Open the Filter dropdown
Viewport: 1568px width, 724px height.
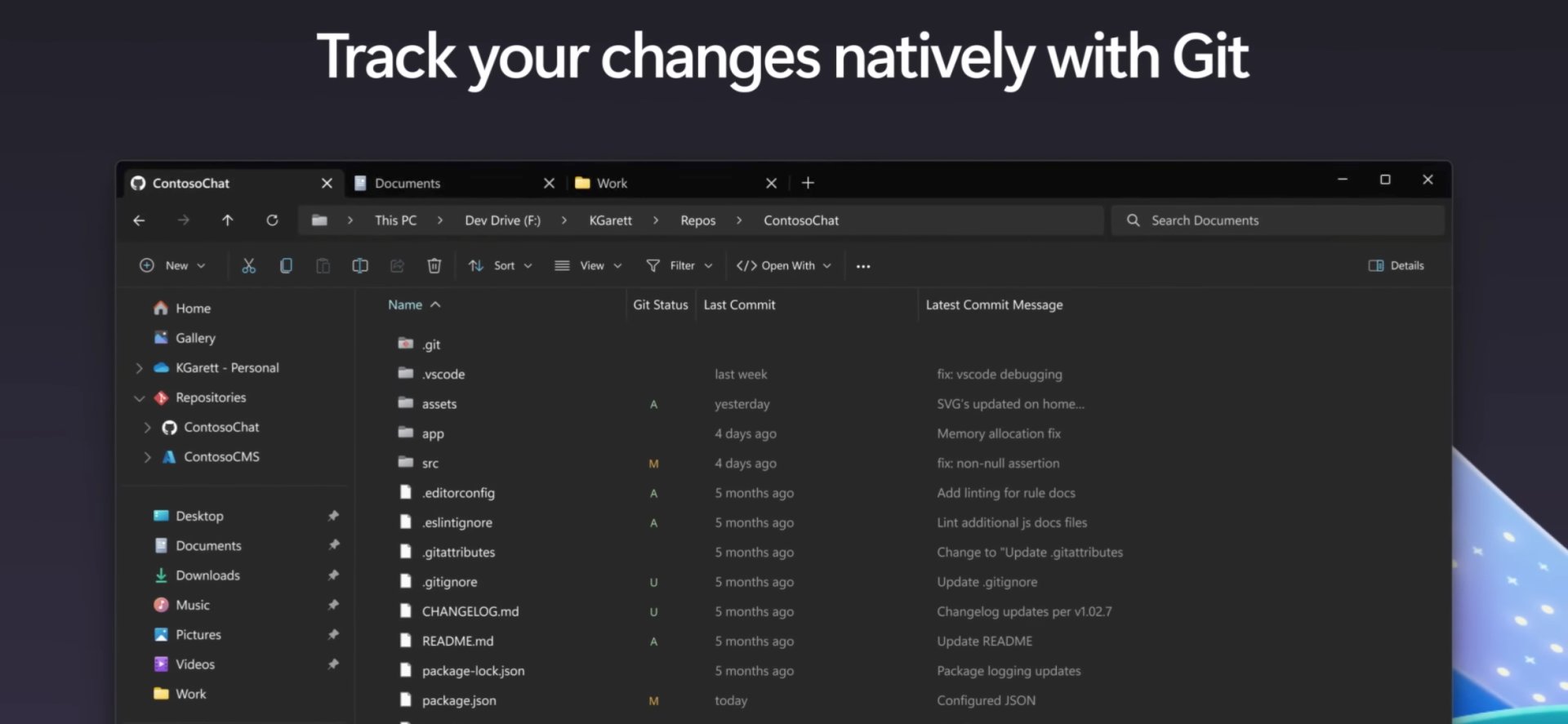(679, 266)
